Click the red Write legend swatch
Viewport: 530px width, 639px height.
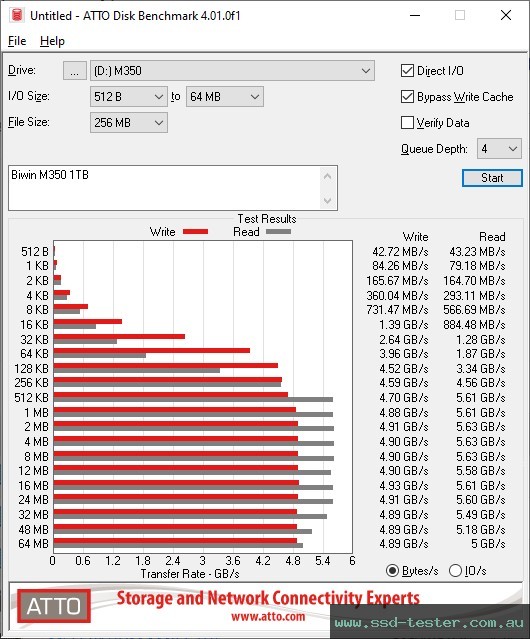point(196,232)
